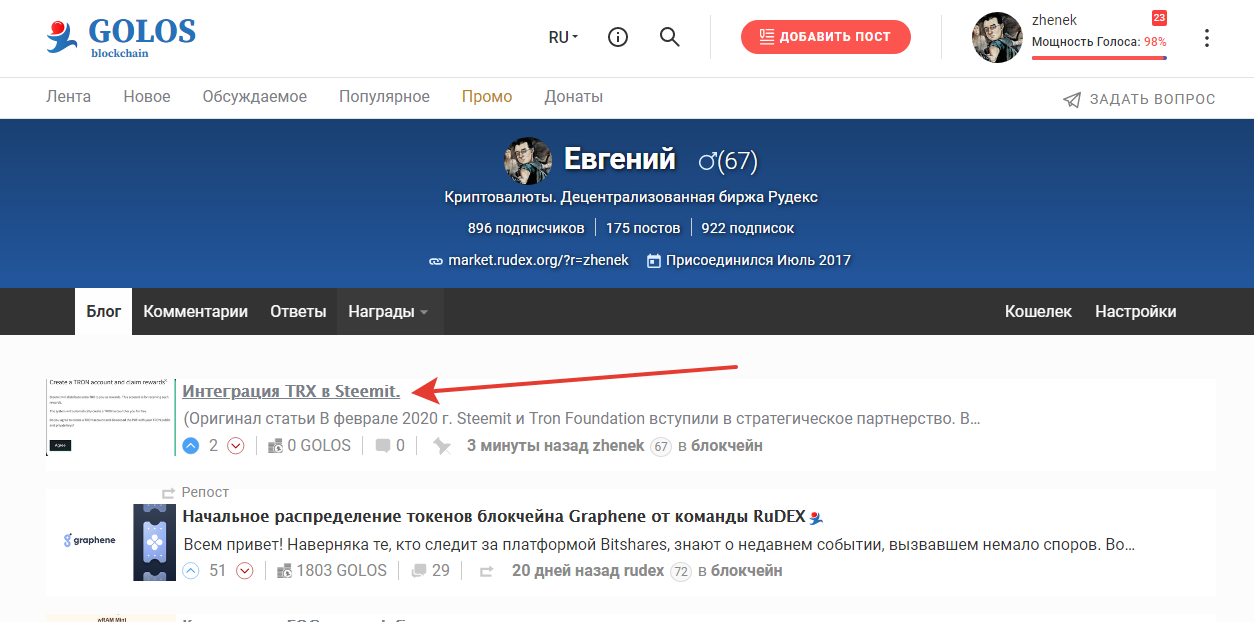The height and width of the screenshot is (622, 1254).
Task: Click vote count 2 on TRX post
Action: (213, 446)
